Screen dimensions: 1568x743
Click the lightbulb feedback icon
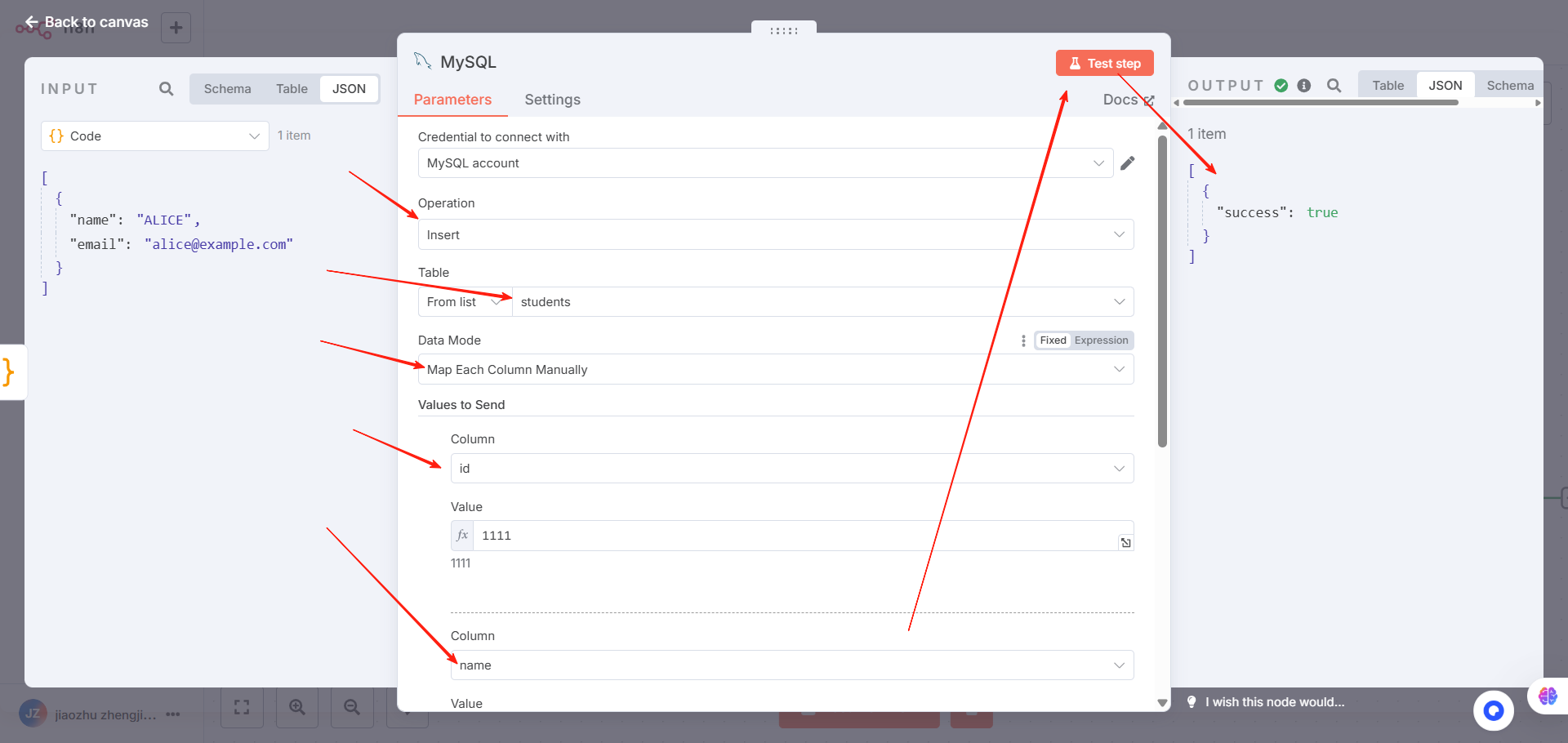1192,701
